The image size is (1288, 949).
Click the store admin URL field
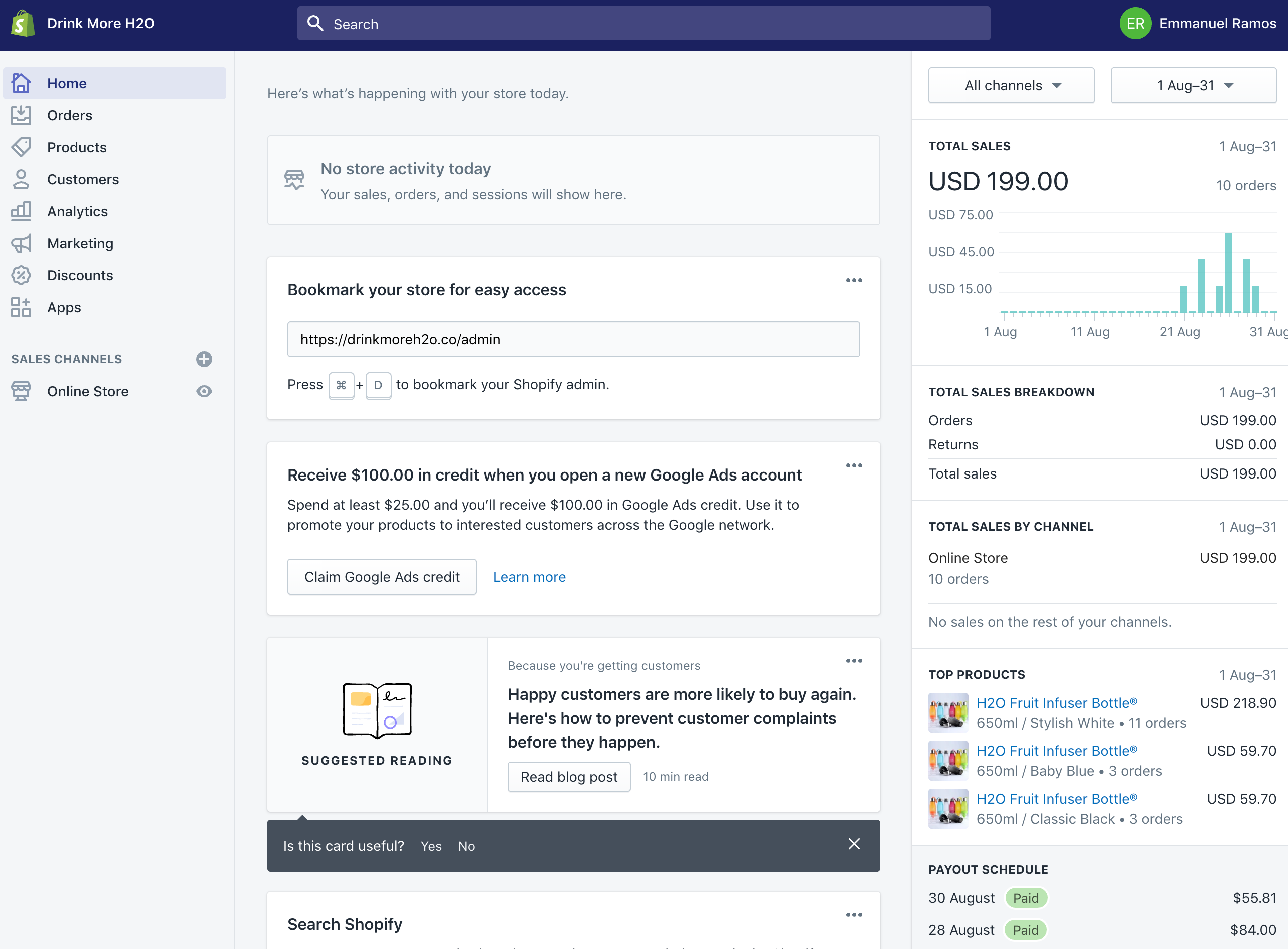(573, 339)
